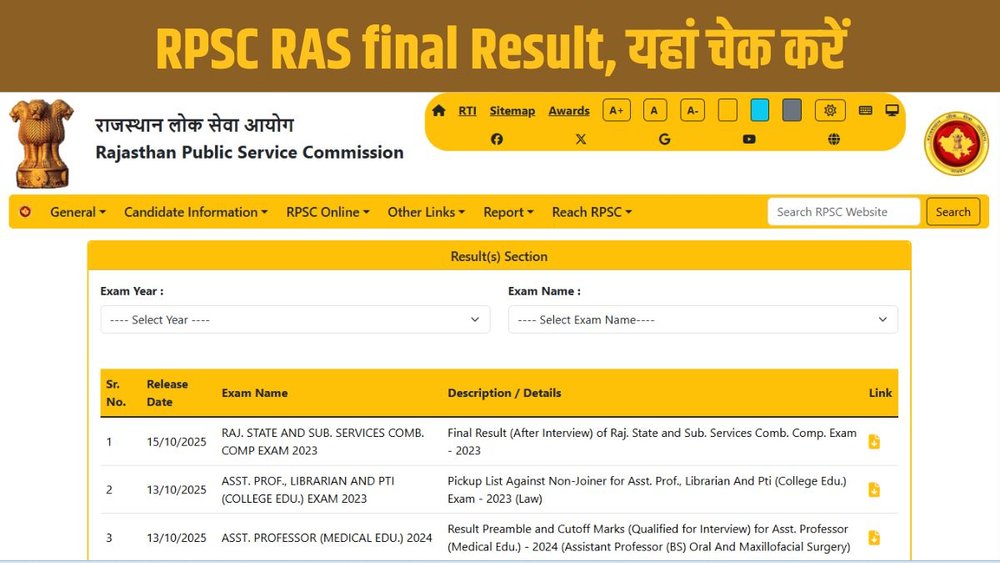
Task: Increase text size with A+ button
Action: (617, 111)
